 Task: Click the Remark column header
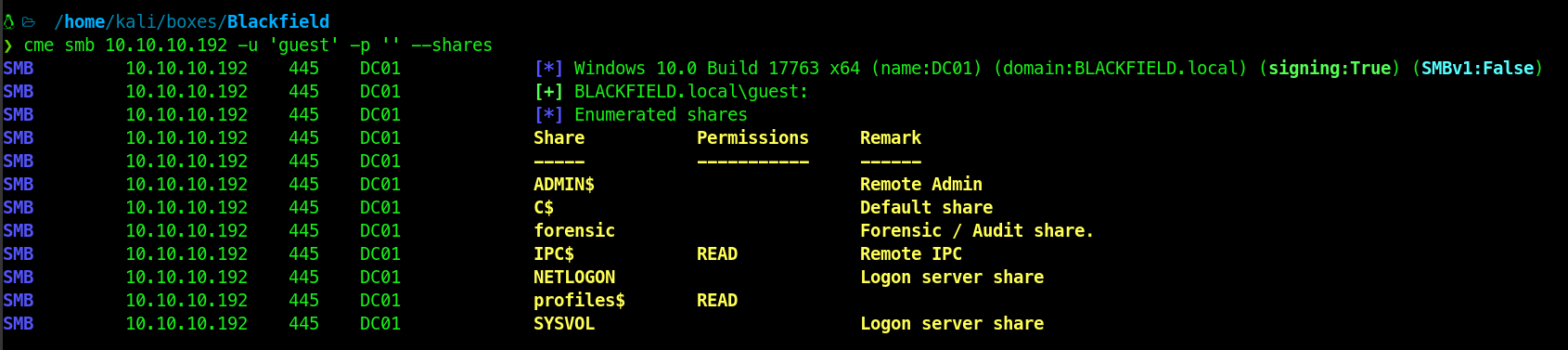[x=891, y=137]
